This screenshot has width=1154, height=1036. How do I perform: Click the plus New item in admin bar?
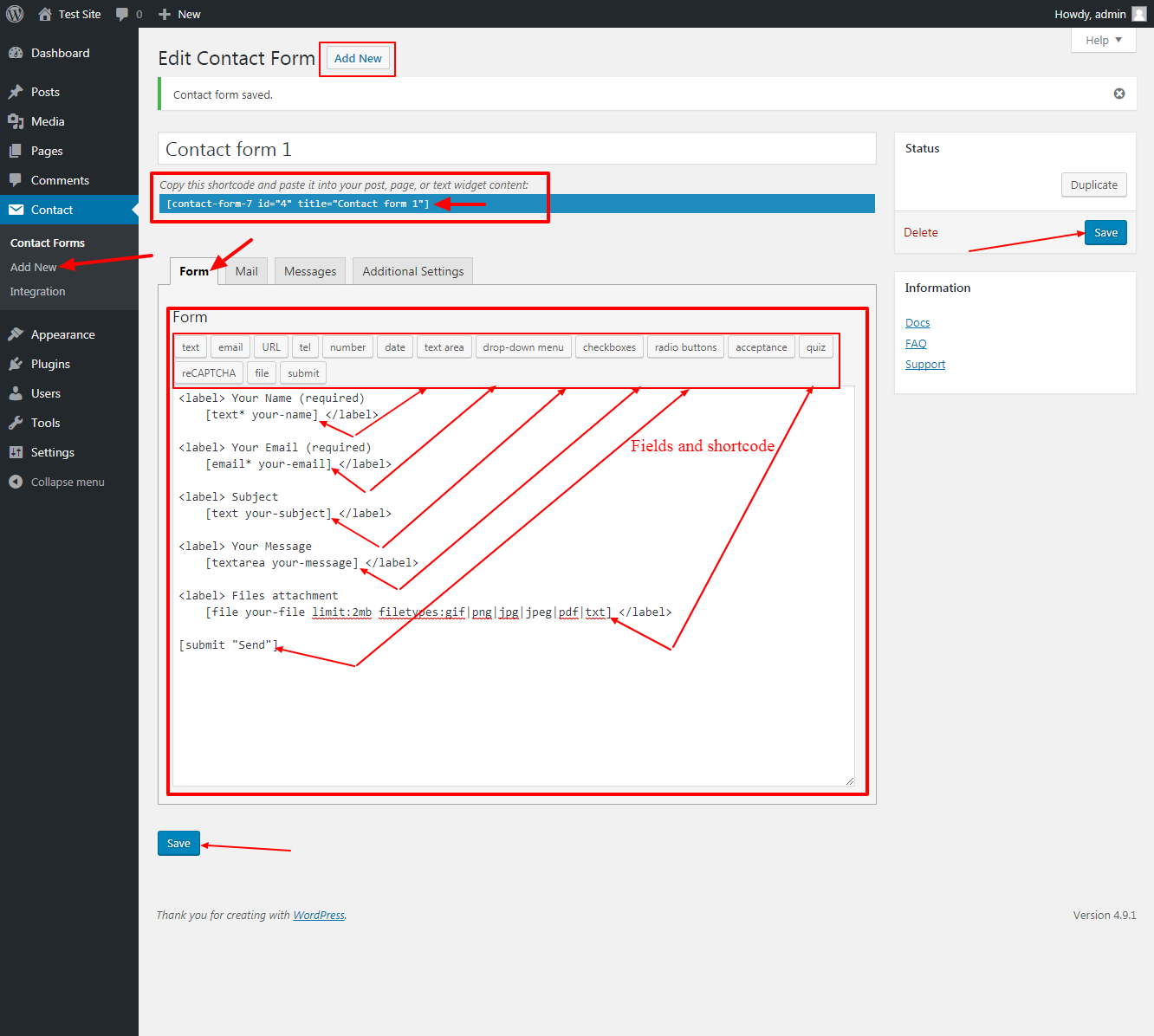[179, 14]
